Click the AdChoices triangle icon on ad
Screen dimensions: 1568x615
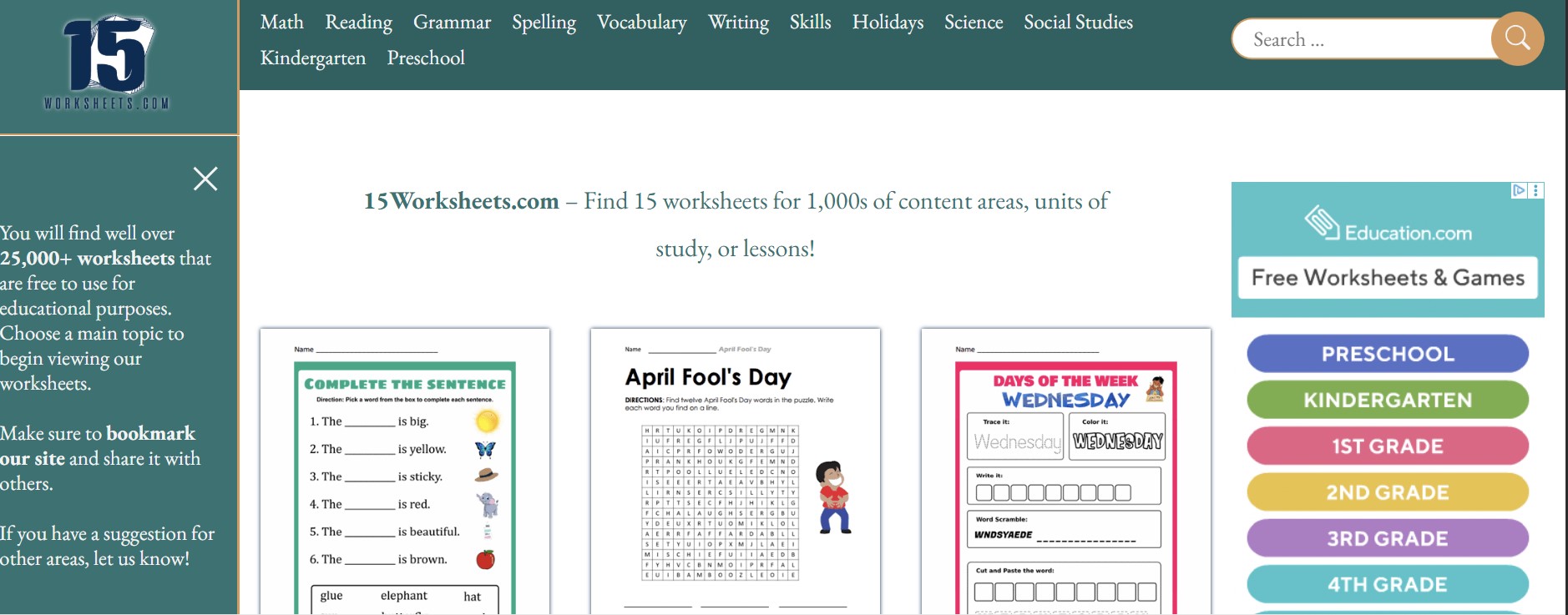pyautogui.click(x=1519, y=190)
